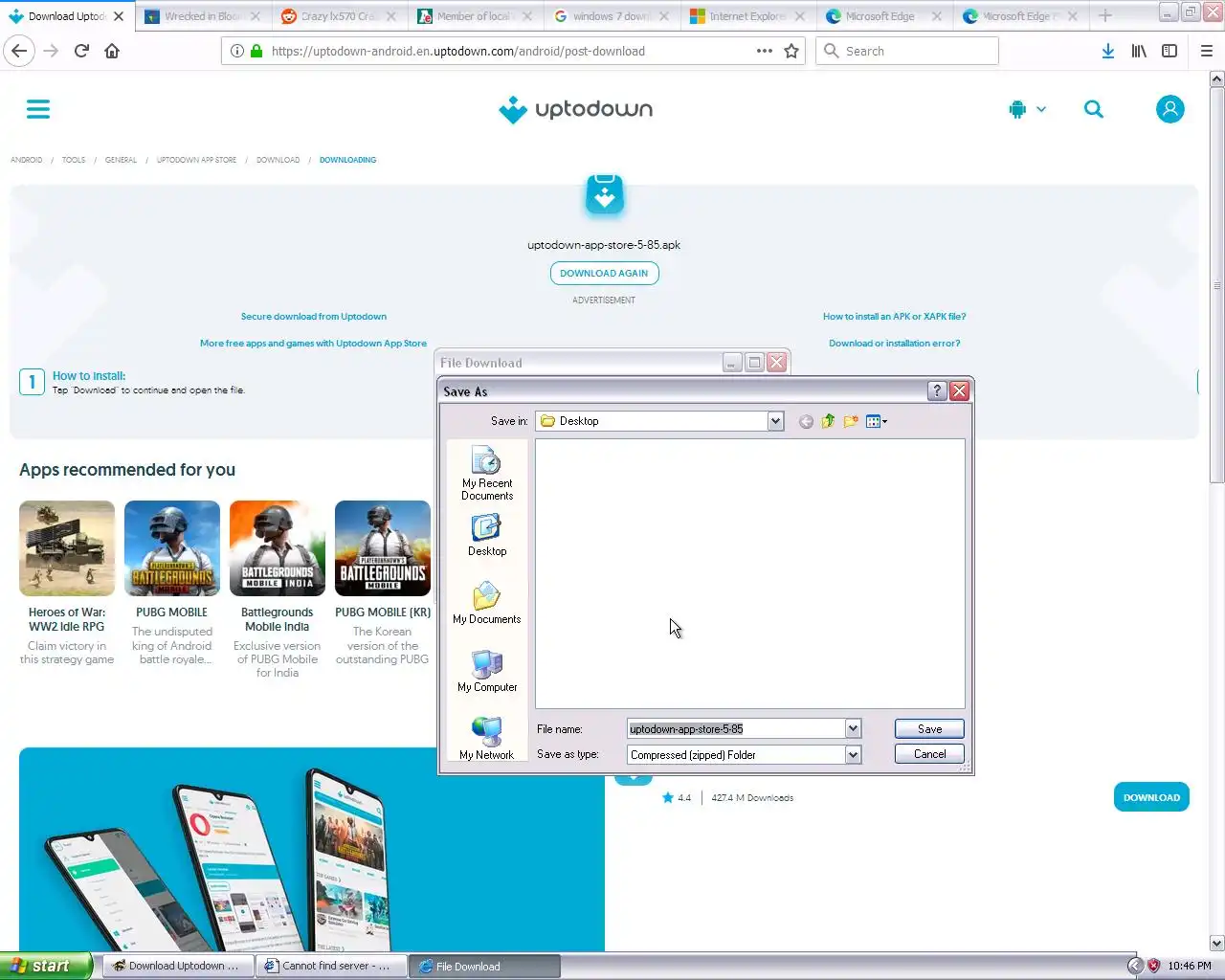
Task: Create new folder in Save As
Action: click(851, 421)
